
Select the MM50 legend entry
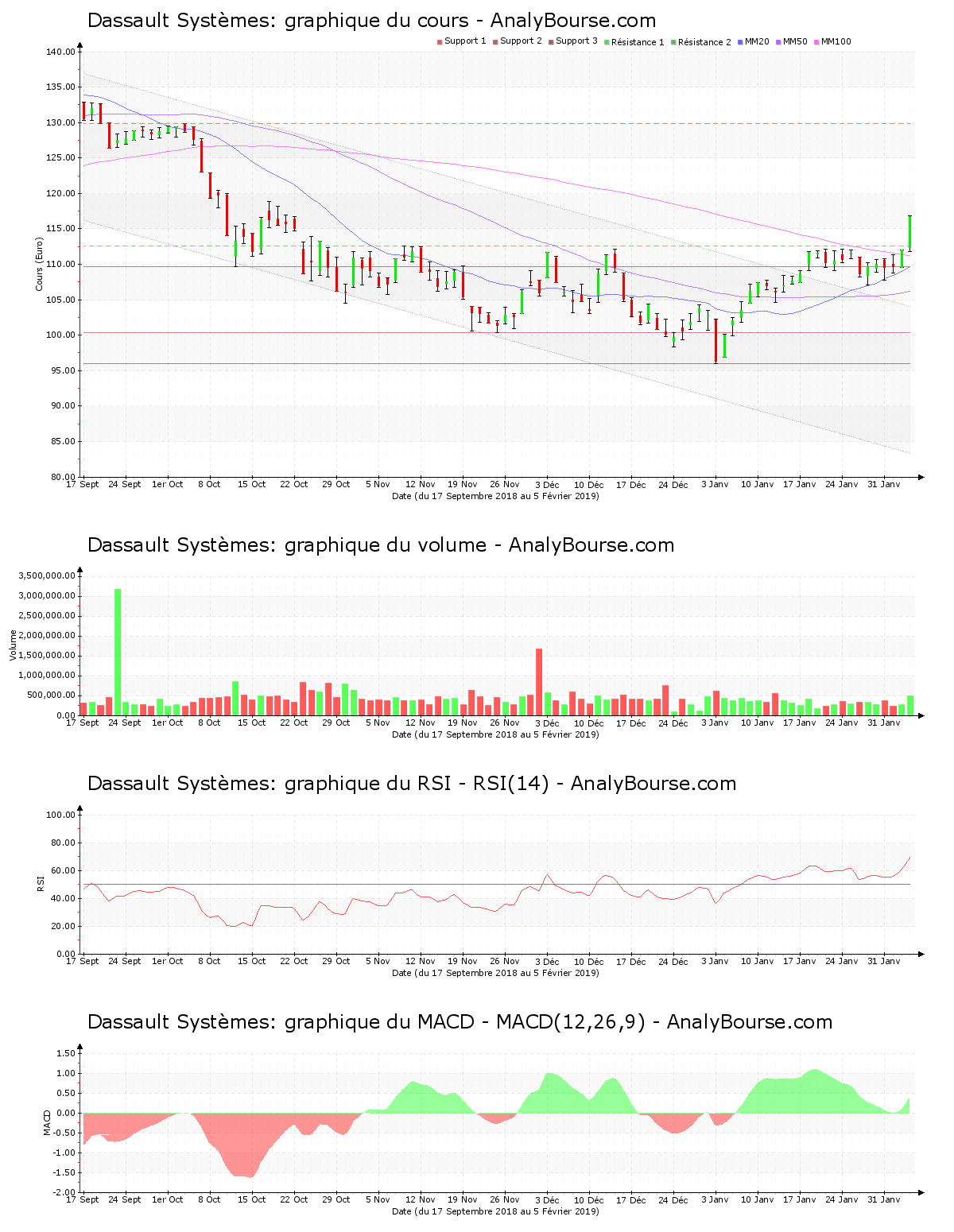(x=795, y=41)
